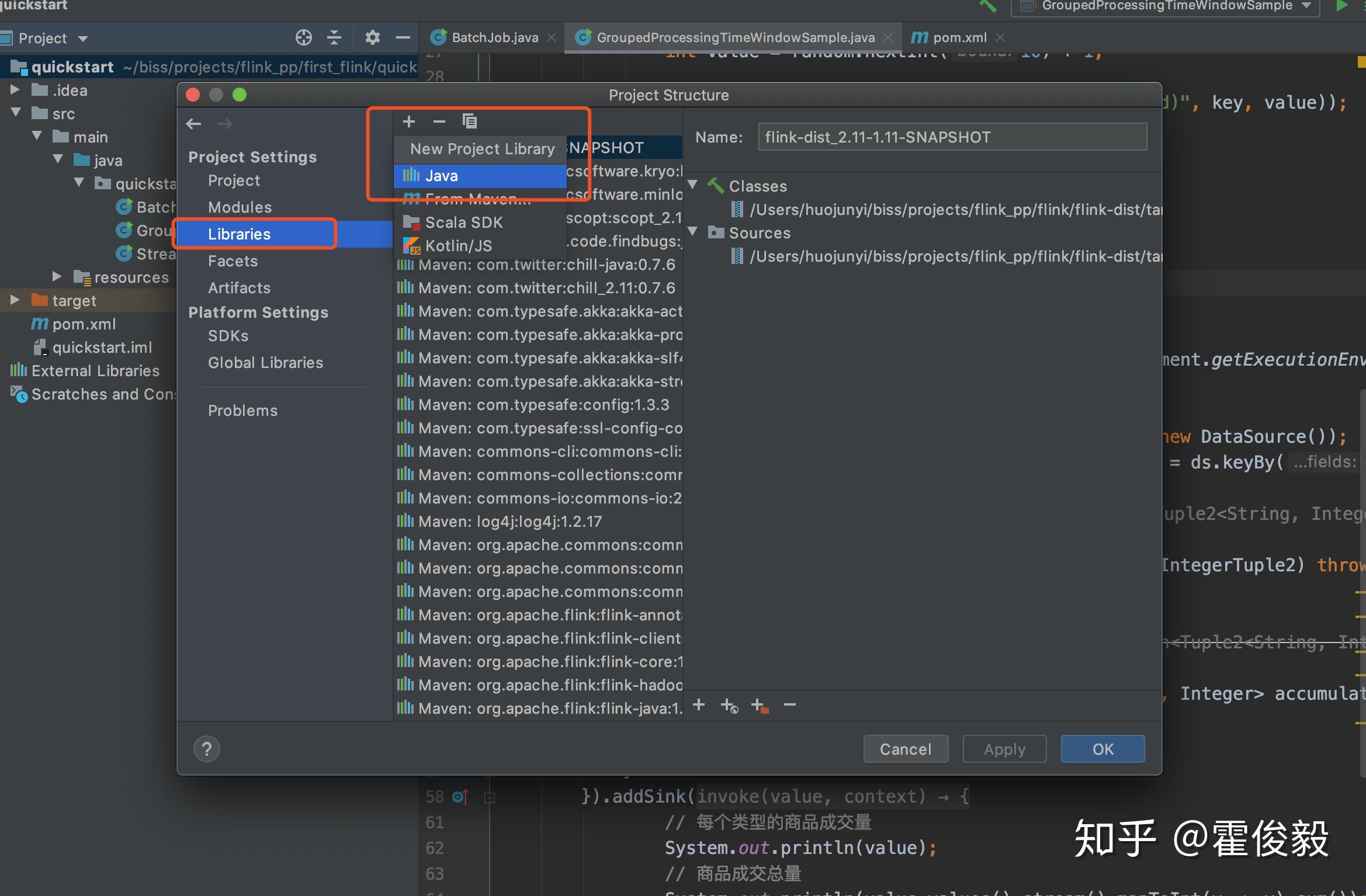Click the collapse all icon in Project panel

point(334,38)
